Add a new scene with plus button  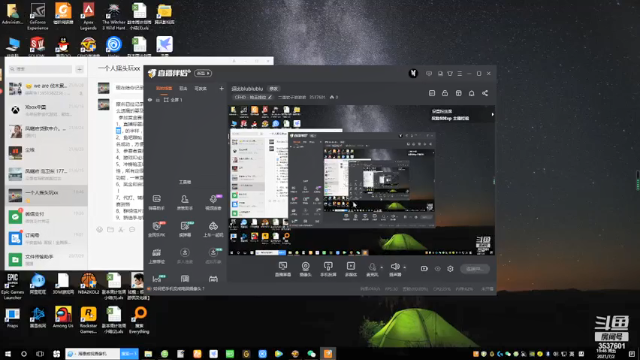point(221,89)
